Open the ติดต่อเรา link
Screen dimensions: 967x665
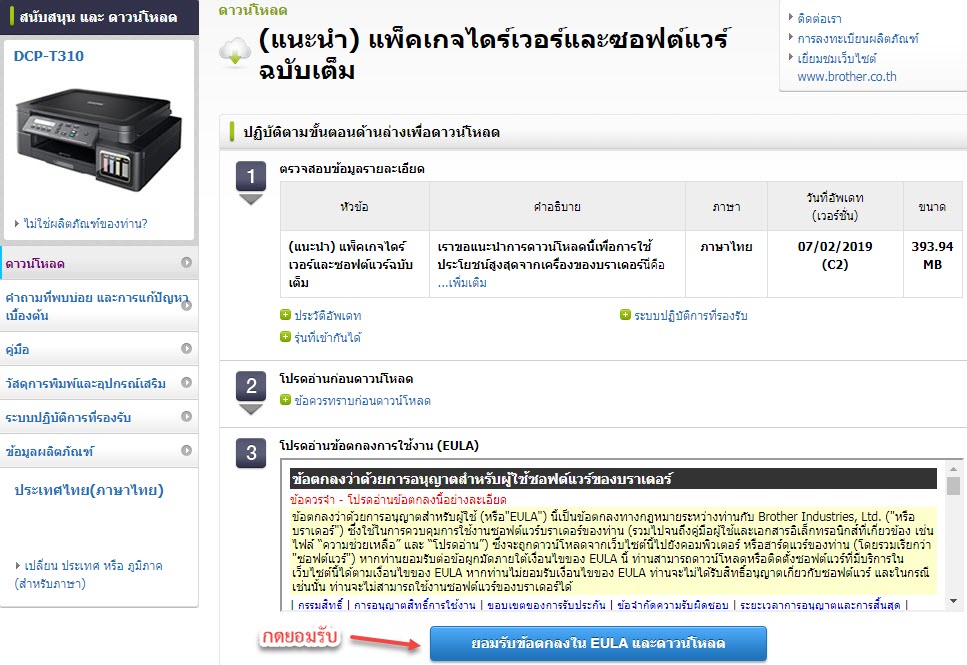(819, 19)
